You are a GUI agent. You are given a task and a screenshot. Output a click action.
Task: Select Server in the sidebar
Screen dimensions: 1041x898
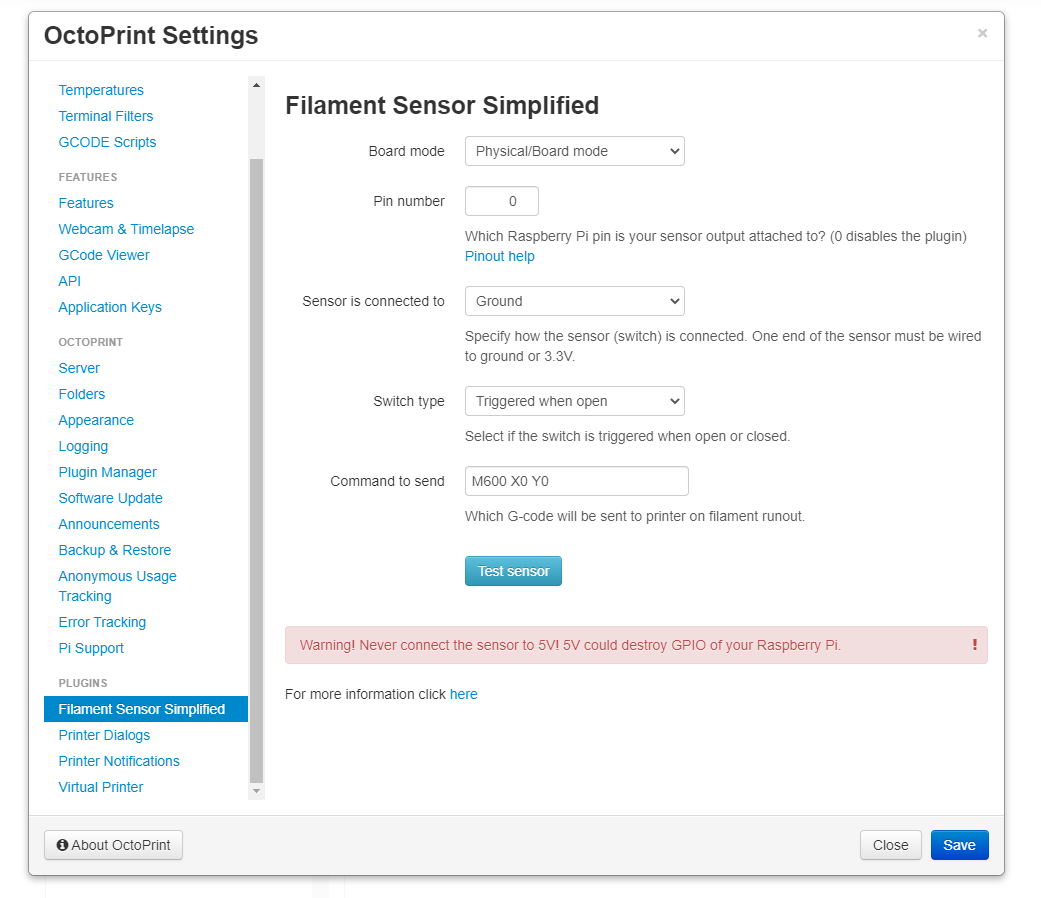point(79,368)
